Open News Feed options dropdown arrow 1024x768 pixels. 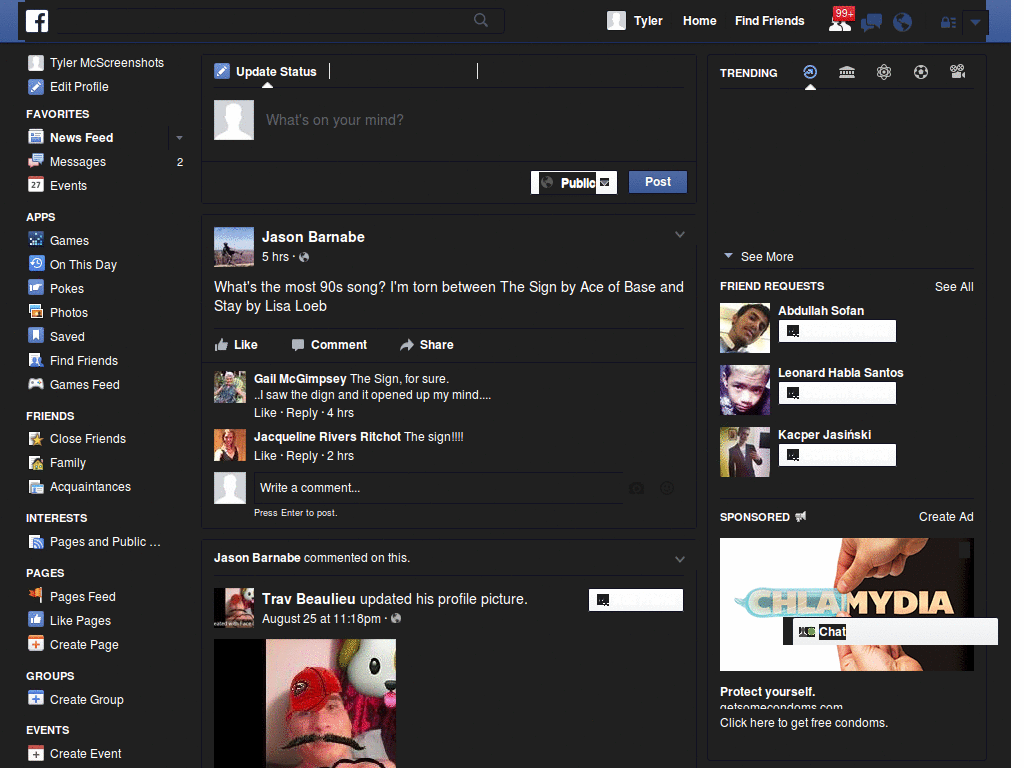179,138
